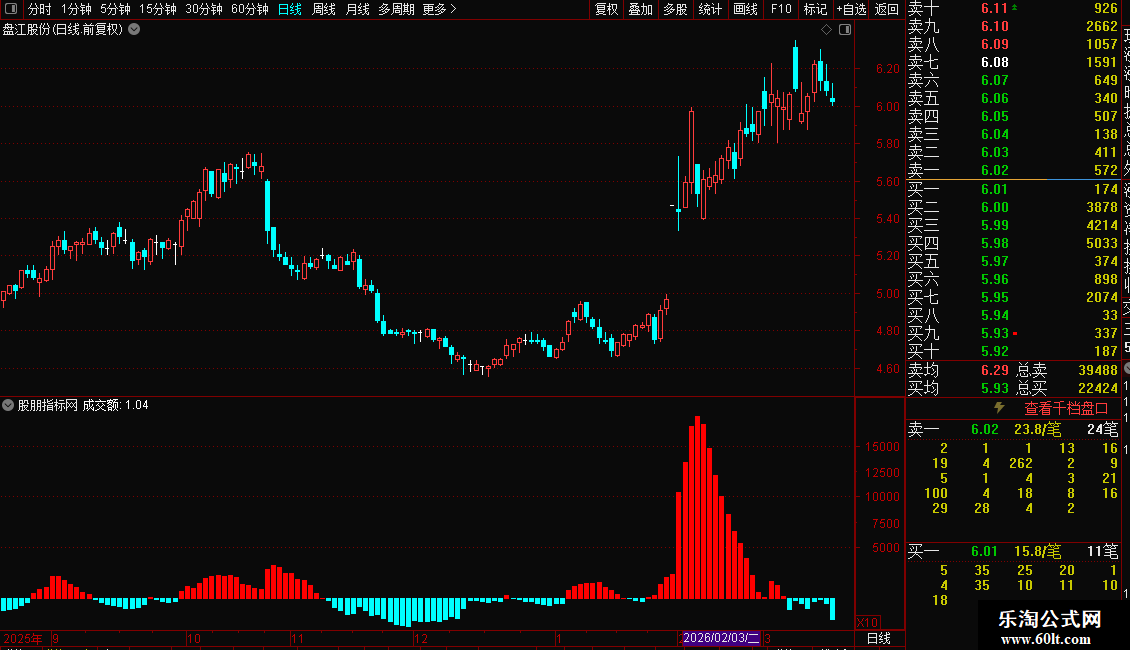Click the 标记 mark button
1130x650 pixels.
coord(815,9)
